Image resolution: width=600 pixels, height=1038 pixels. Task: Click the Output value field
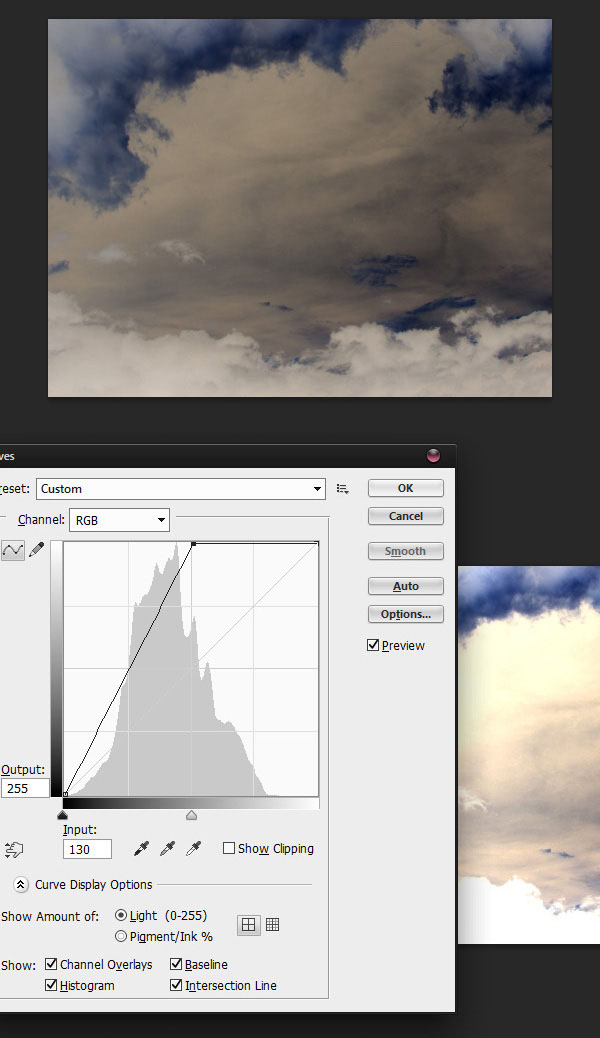pyautogui.click(x=25, y=788)
